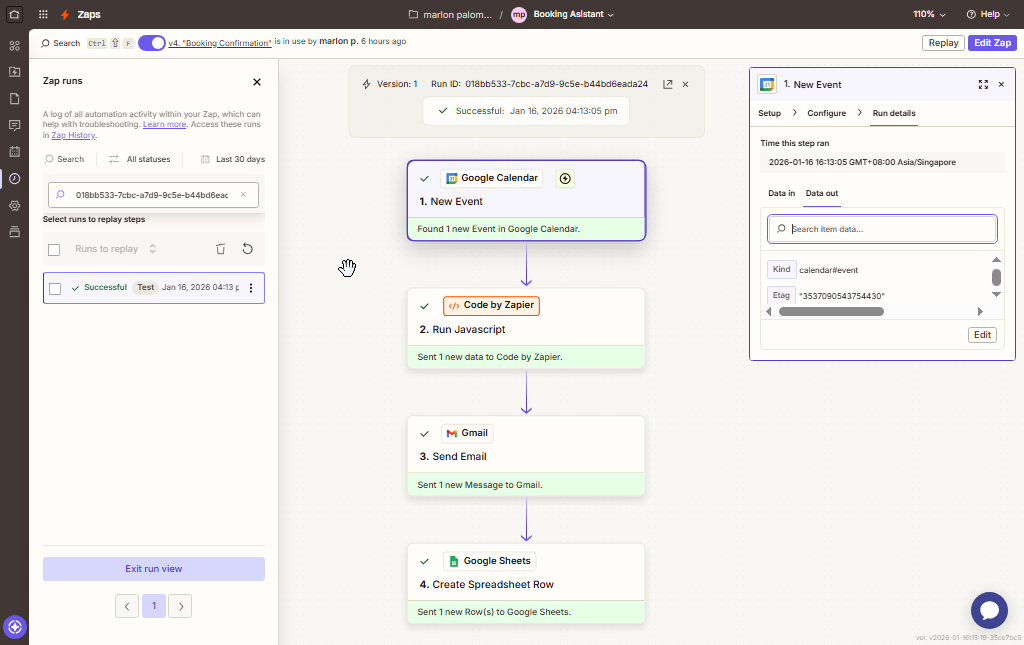Screen dimensions: 1024x645
Task: Switch to the Data in tab
Action: tap(781, 193)
